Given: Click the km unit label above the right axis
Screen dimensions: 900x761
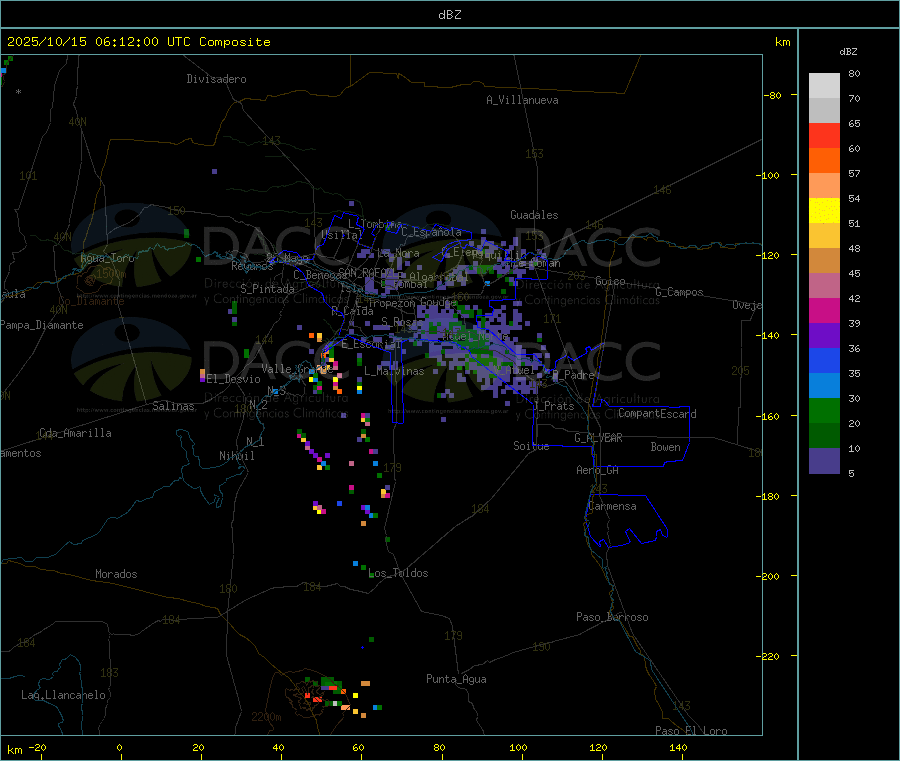Looking at the screenshot, I should 782,42.
